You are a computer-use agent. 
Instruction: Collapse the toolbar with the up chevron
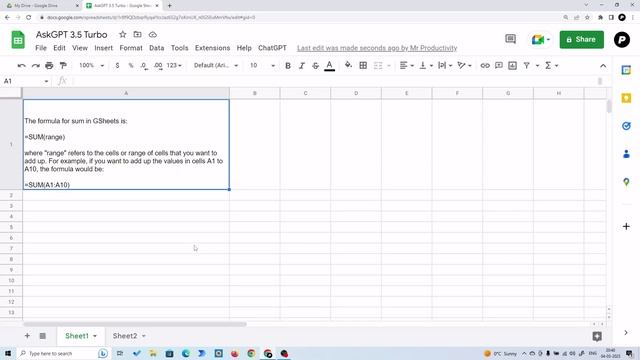tap(603, 66)
